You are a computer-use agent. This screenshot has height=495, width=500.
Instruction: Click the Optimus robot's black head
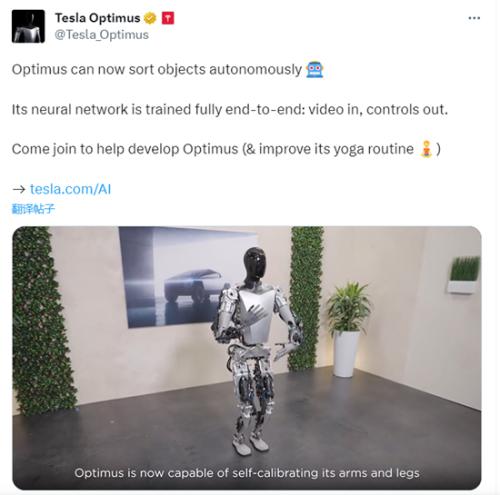[255, 264]
